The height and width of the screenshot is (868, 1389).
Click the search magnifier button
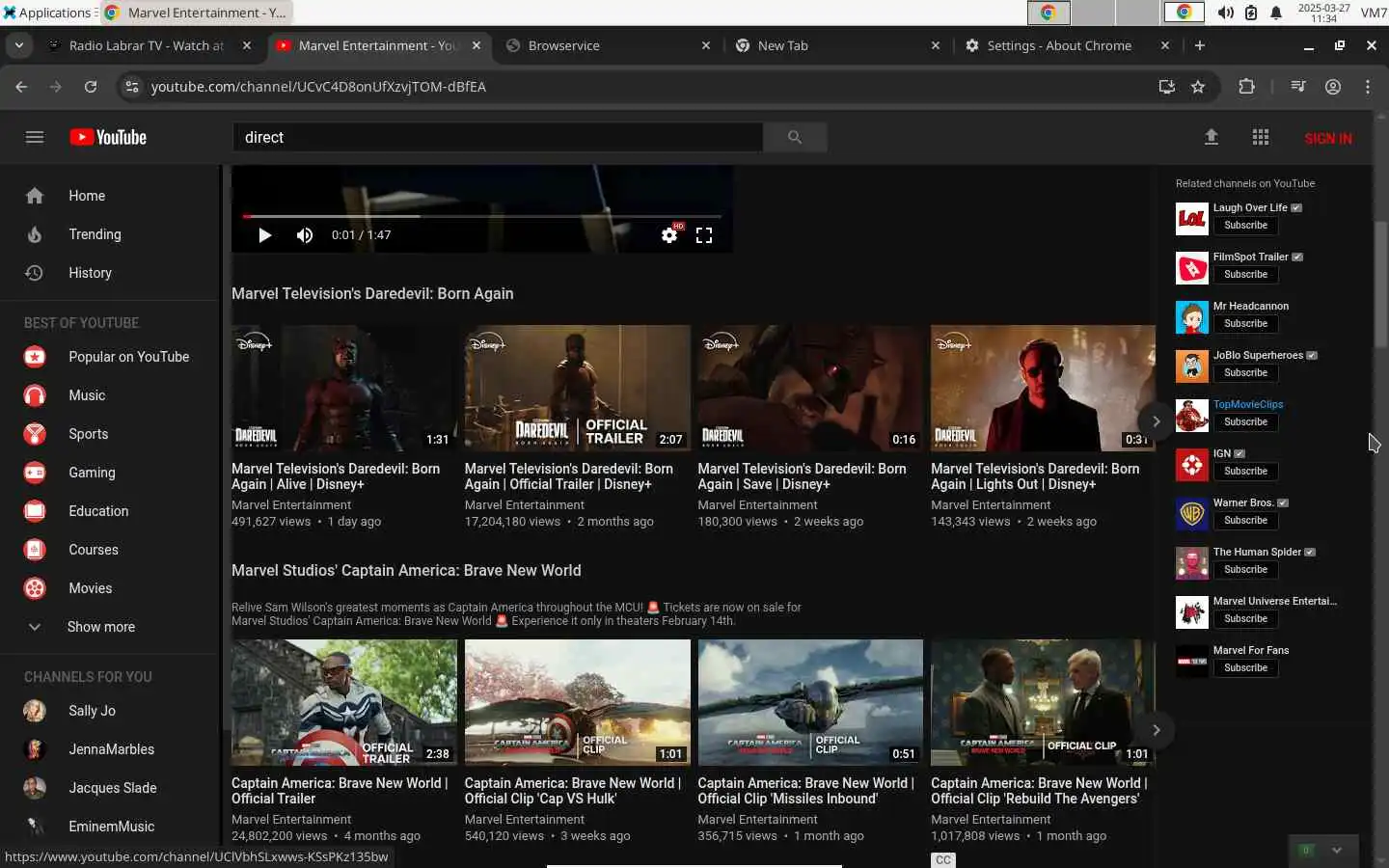pos(794,137)
